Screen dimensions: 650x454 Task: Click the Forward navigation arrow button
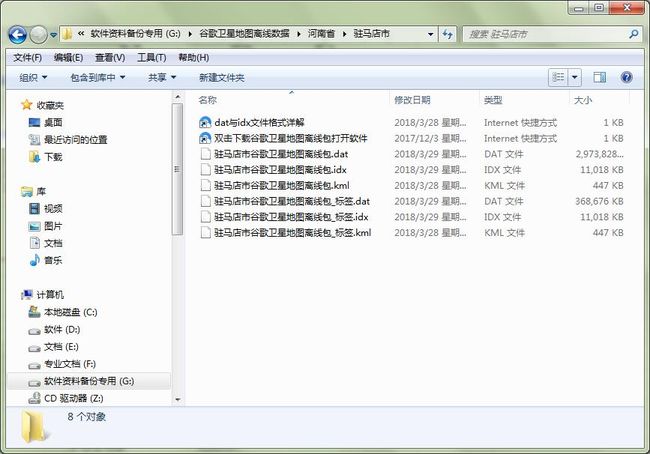coord(38,34)
